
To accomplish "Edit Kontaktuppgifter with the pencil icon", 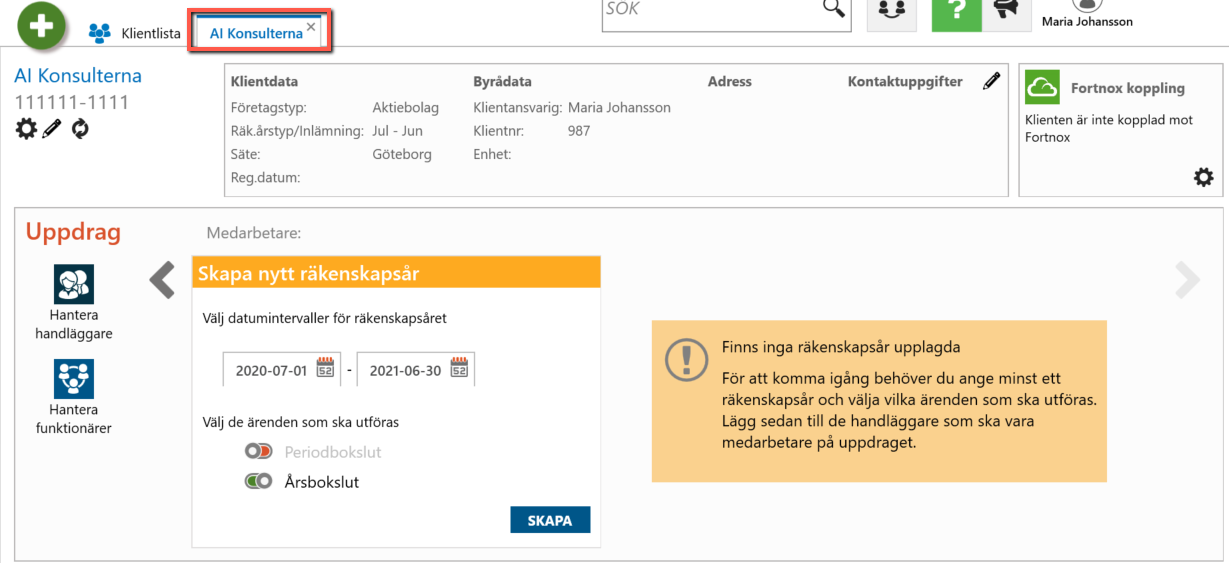I will click(x=991, y=81).
